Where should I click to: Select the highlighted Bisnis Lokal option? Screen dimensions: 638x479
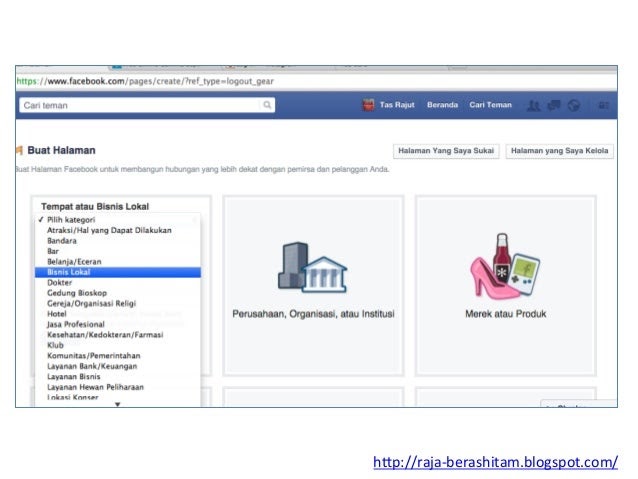[x=118, y=272]
